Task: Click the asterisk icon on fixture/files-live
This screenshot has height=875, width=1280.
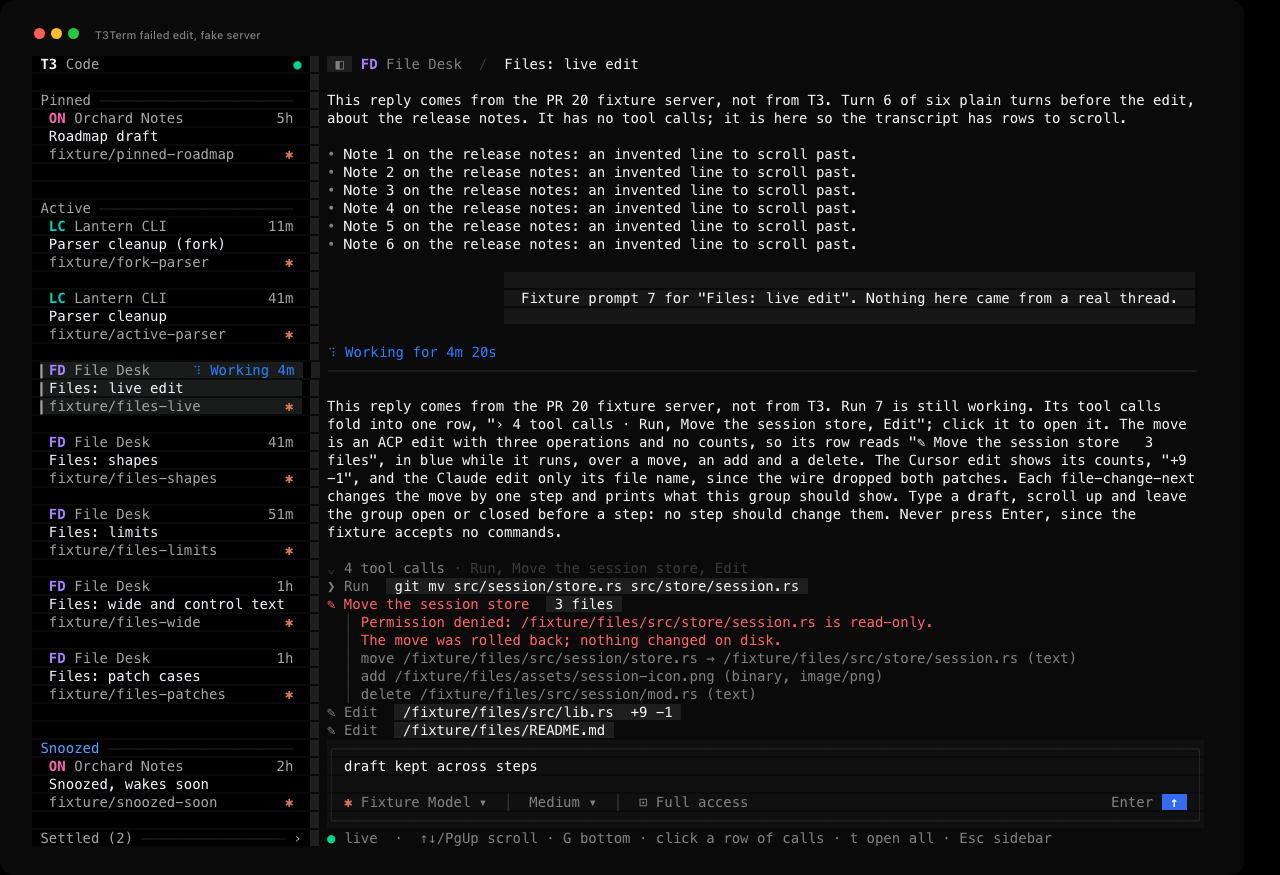Action: pyautogui.click(x=289, y=406)
